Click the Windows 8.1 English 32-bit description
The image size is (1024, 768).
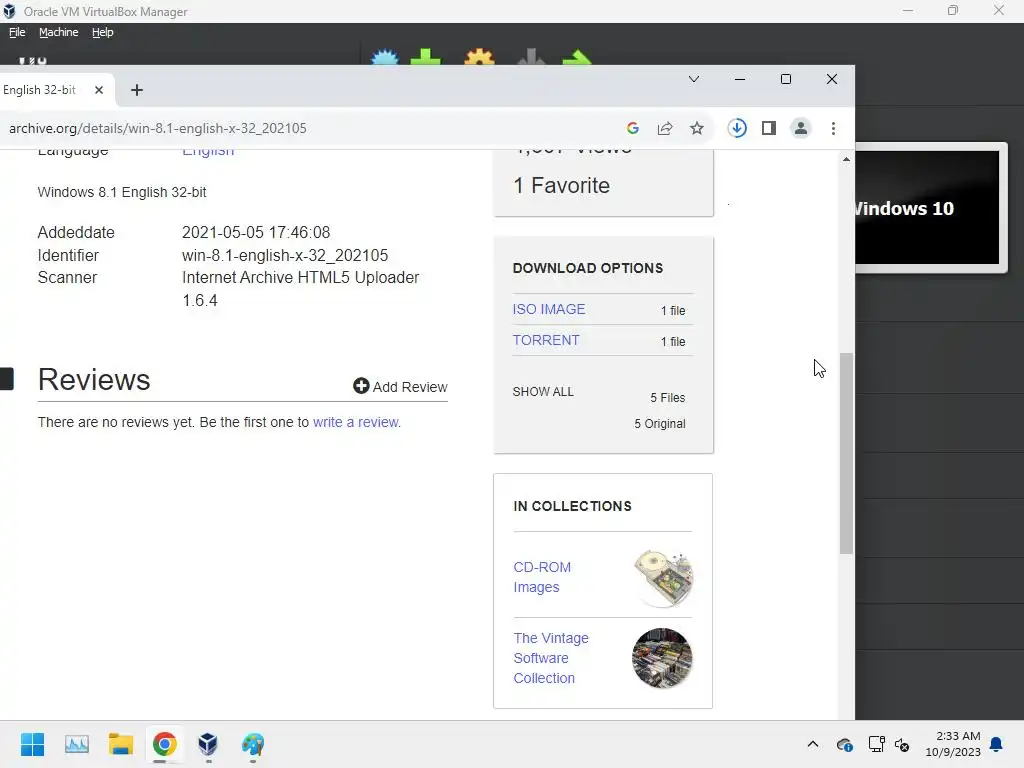point(122,193)
